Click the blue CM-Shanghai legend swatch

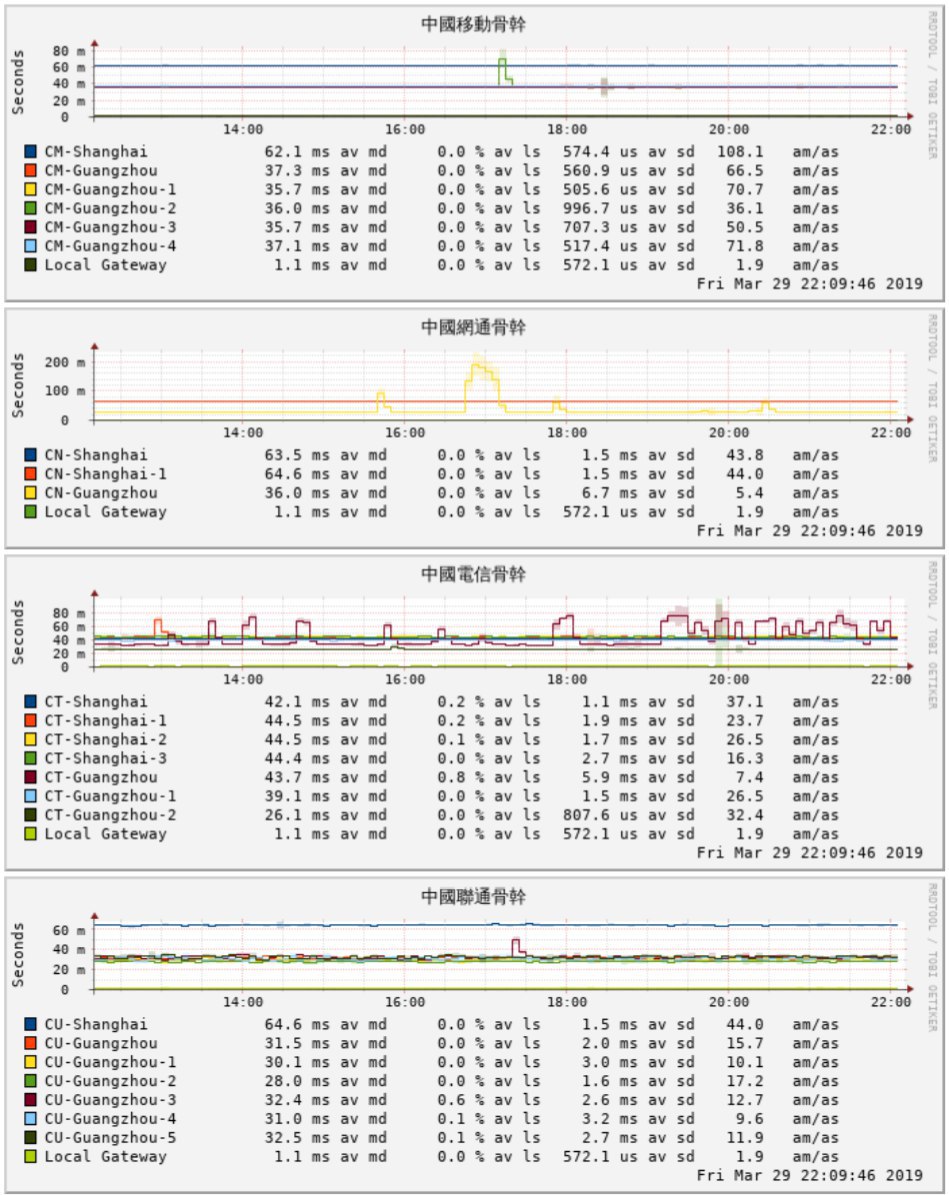click(30, 152)
